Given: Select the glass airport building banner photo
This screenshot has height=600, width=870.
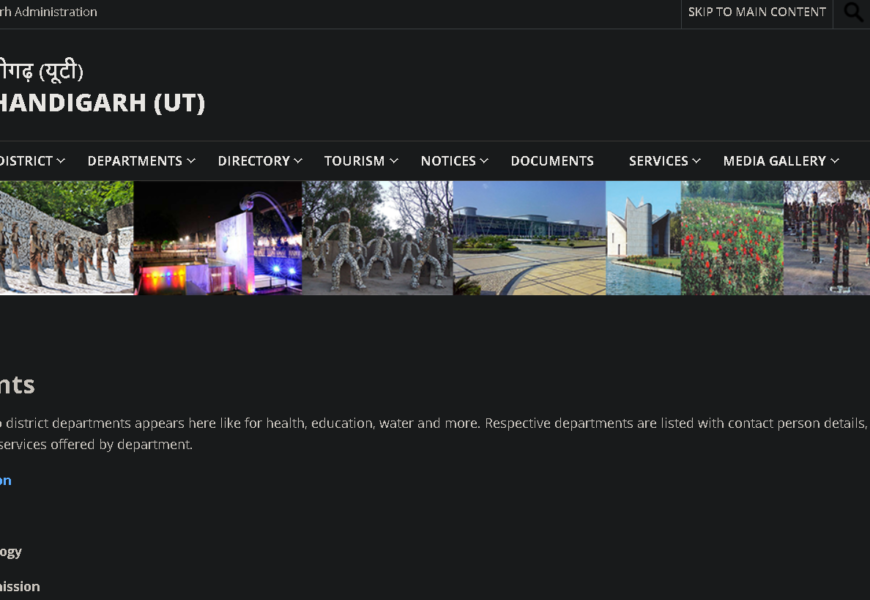Looking at the screenshot, I should [529, 238].
